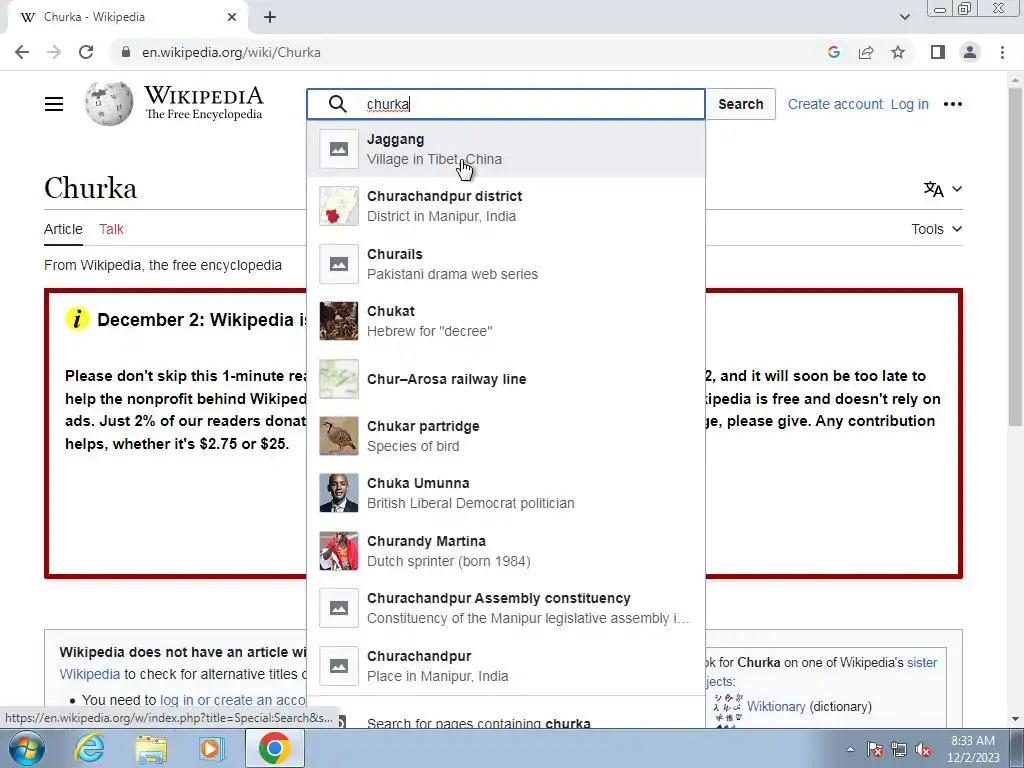Open Windows Media Player taskbar icon
1024x768 pixels.
click(x=210, y=748)
